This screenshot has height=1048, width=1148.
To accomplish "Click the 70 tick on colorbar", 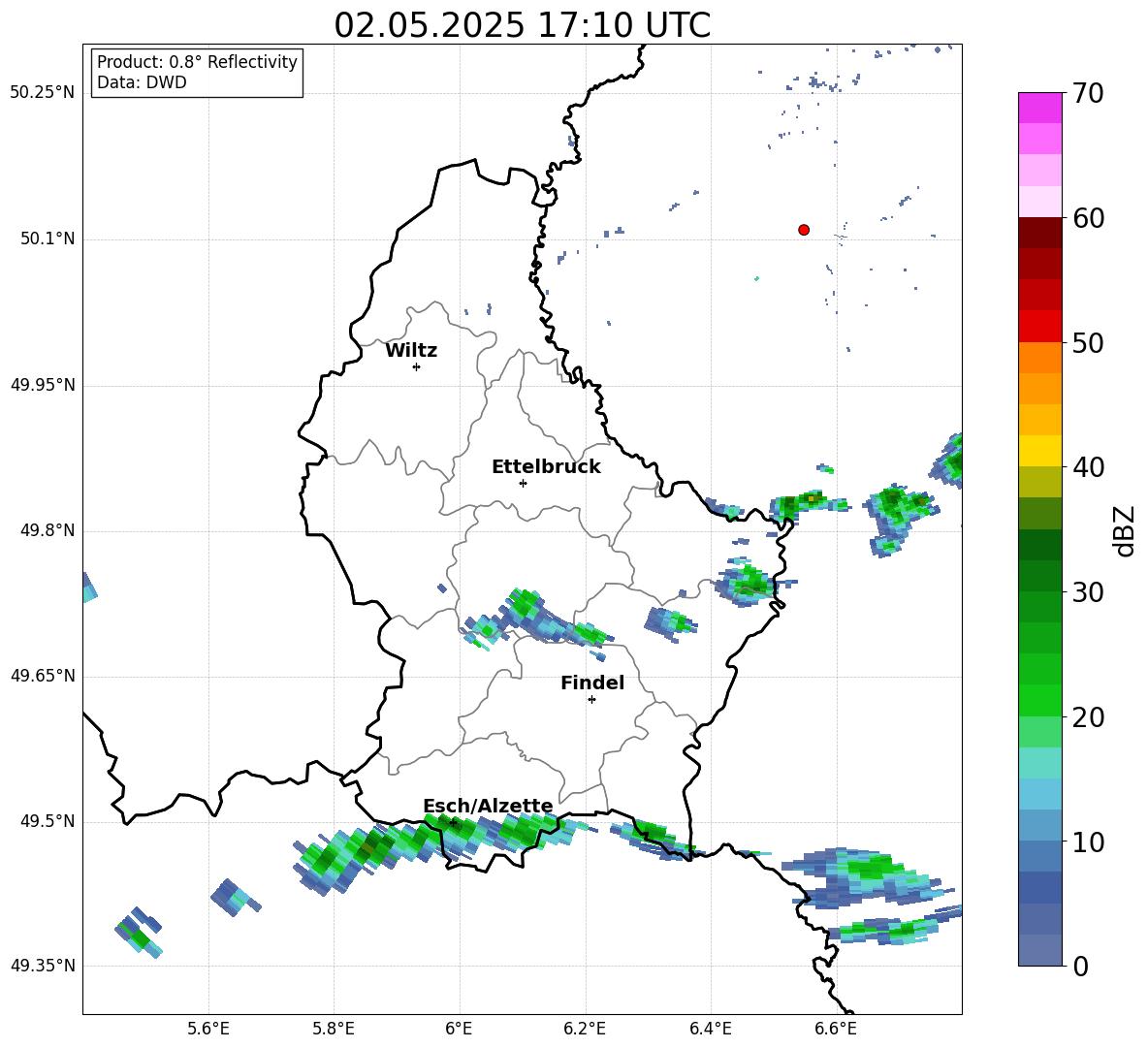I will (x=1088, y=94).
